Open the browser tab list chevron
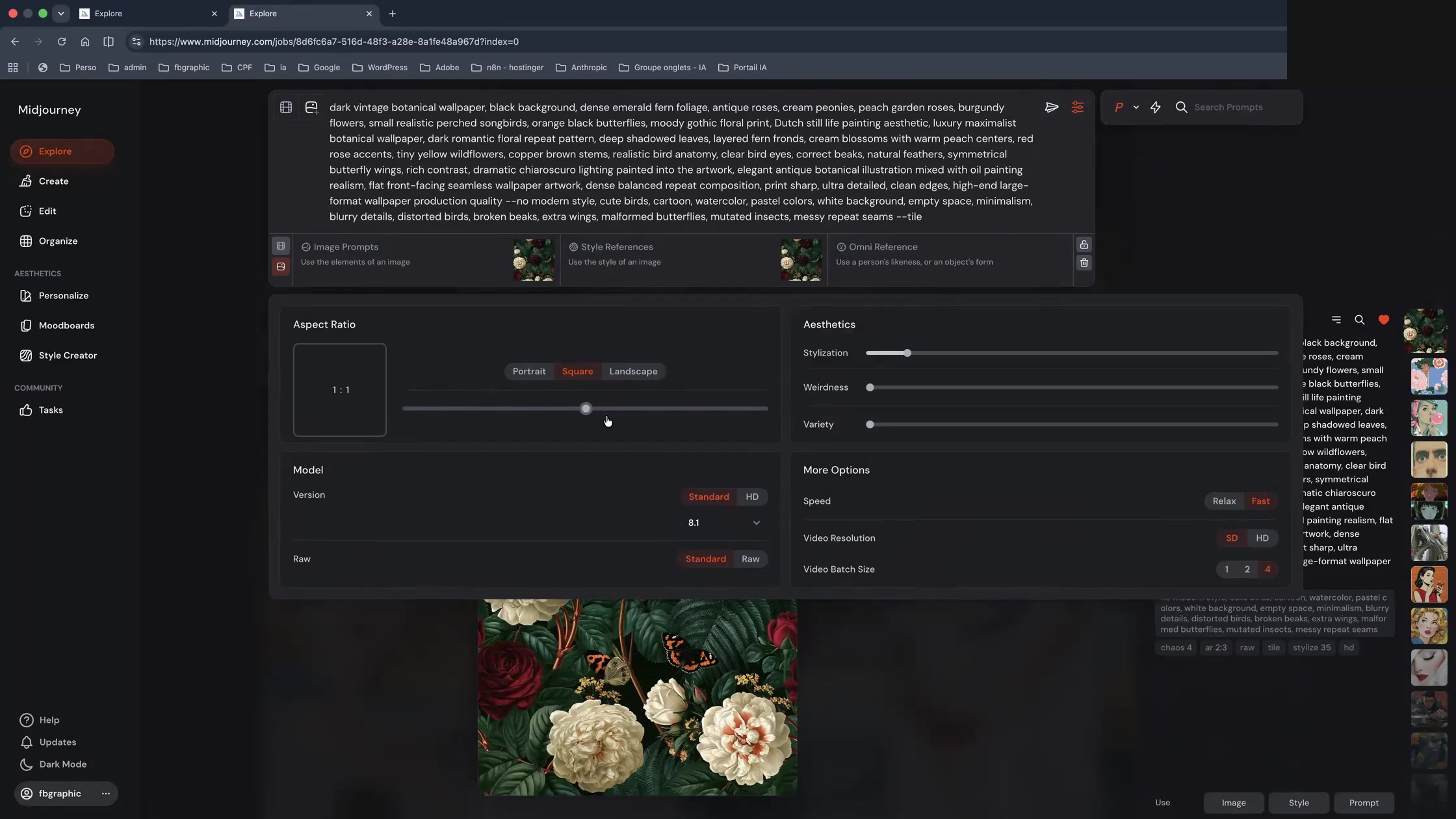The image size is (1456, 819). pos(60,14)
